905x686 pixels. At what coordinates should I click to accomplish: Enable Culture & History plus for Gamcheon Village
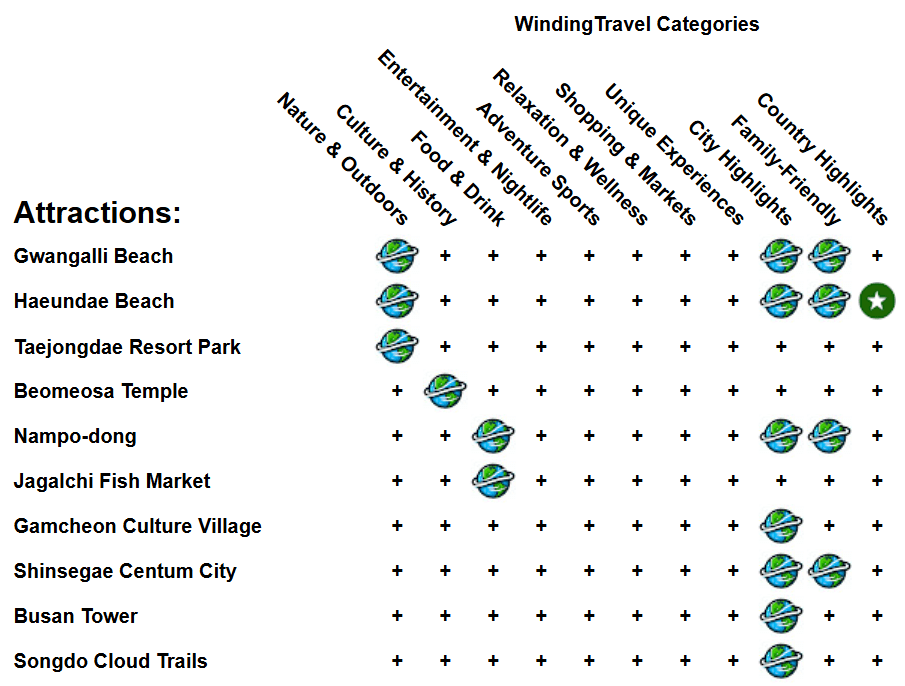445,526
